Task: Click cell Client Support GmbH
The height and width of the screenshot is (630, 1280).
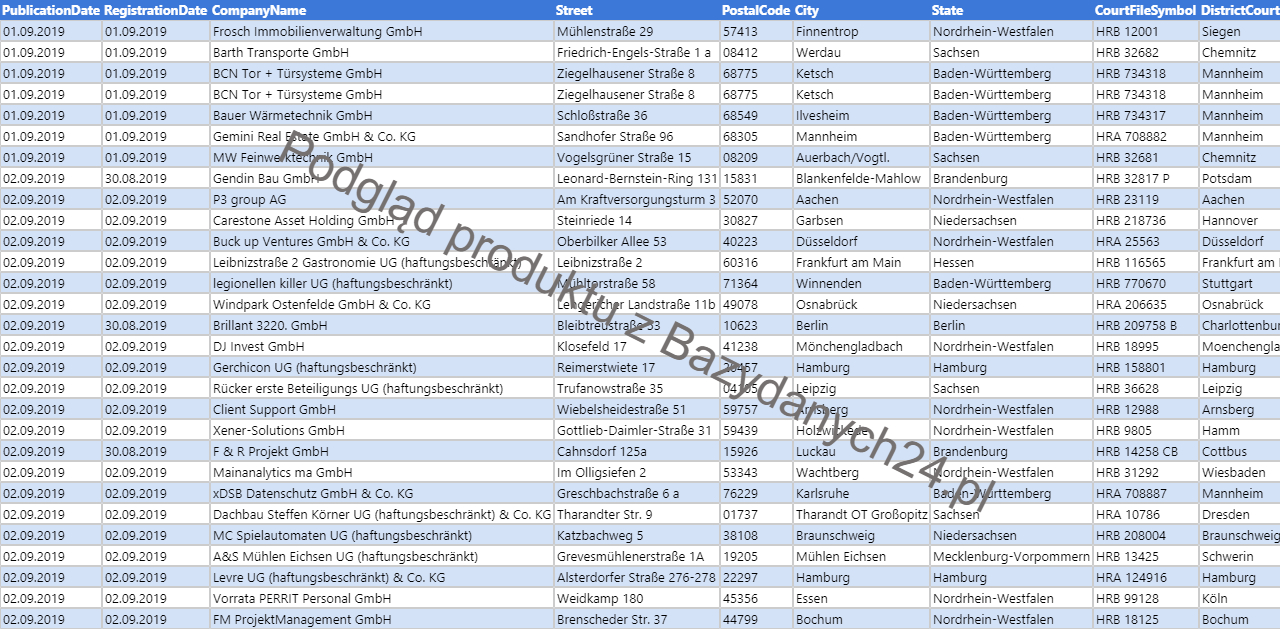Action: coord(382,409)
